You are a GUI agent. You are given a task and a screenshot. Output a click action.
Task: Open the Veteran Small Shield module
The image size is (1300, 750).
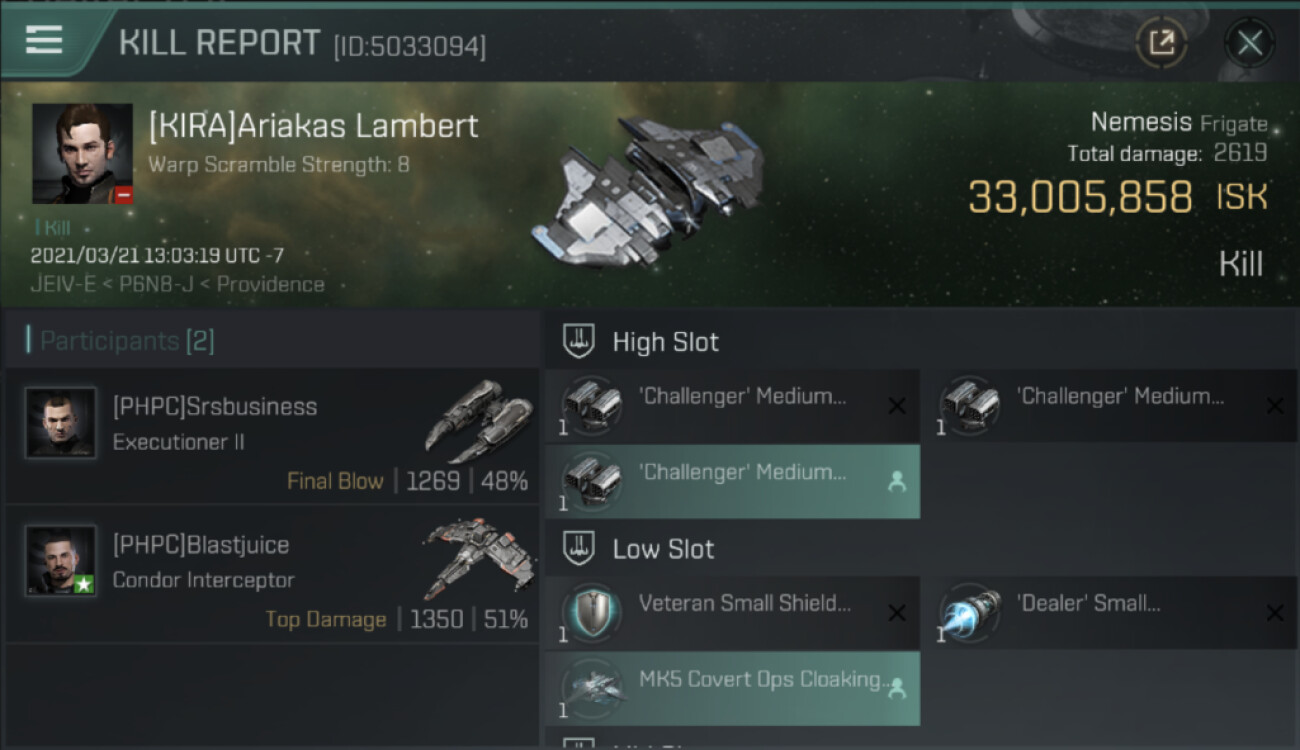732,612
